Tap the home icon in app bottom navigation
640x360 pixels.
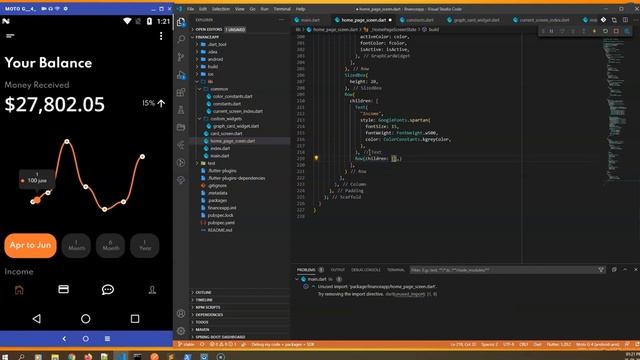click(19, 290)
